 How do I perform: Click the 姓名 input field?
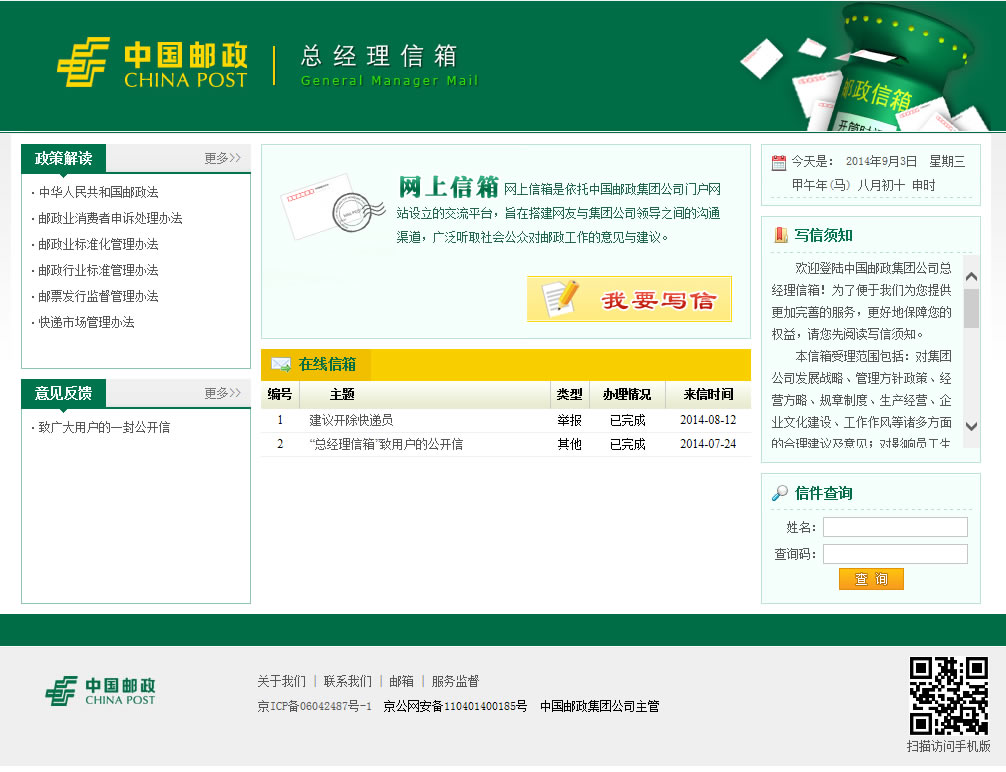tap(894, 527)
